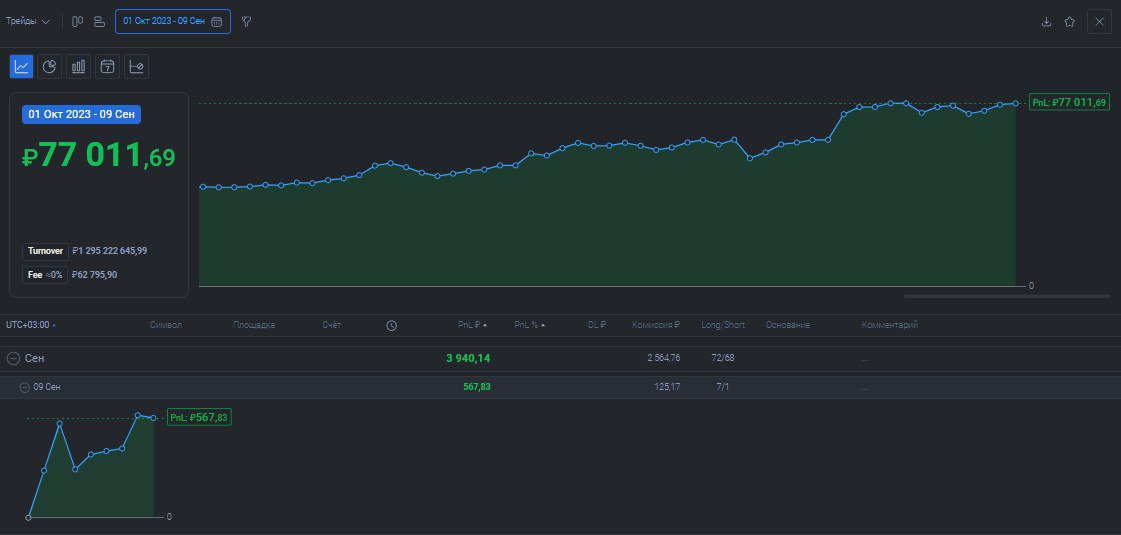The height and width of the screenshot is (535, 1121).
Task: Click the DL ₽ column header
Action: coord(597,325)
